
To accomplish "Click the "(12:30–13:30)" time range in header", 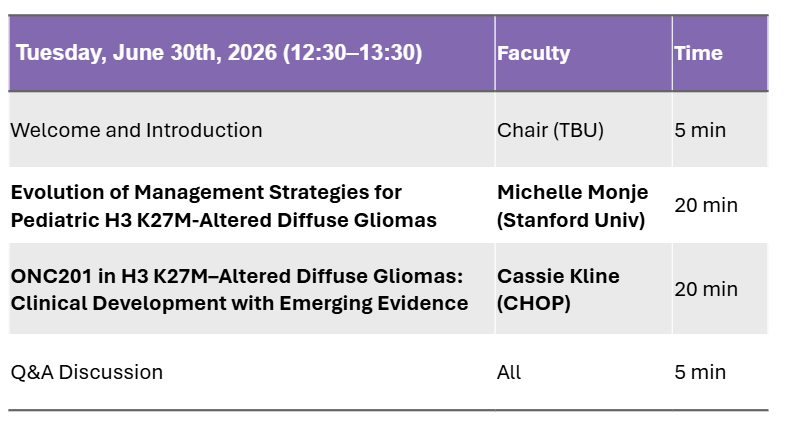I will click(x=352, y=53).
